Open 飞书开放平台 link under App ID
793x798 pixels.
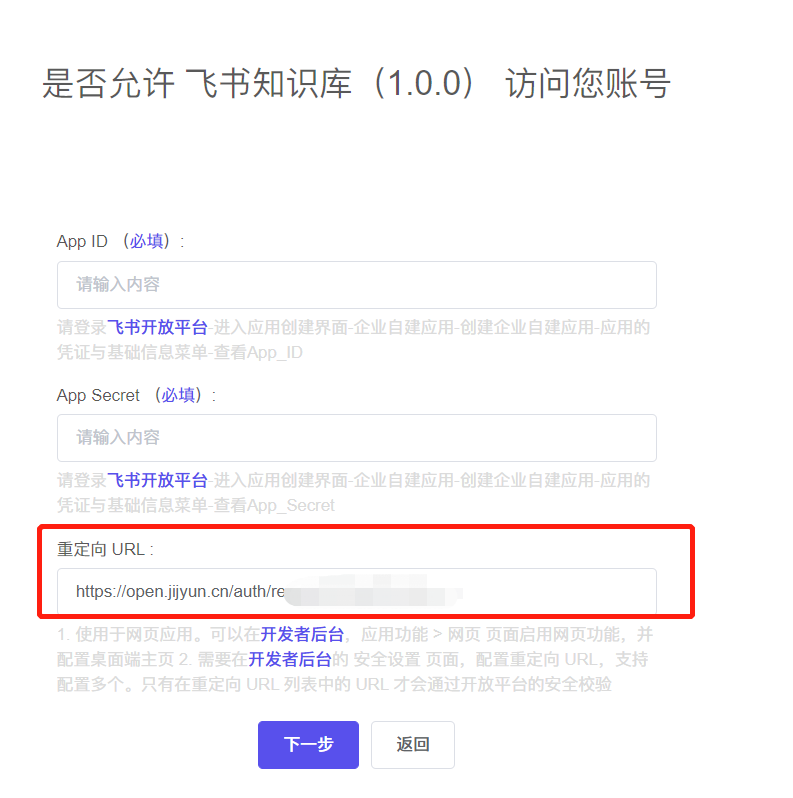[x=157, y=327]
